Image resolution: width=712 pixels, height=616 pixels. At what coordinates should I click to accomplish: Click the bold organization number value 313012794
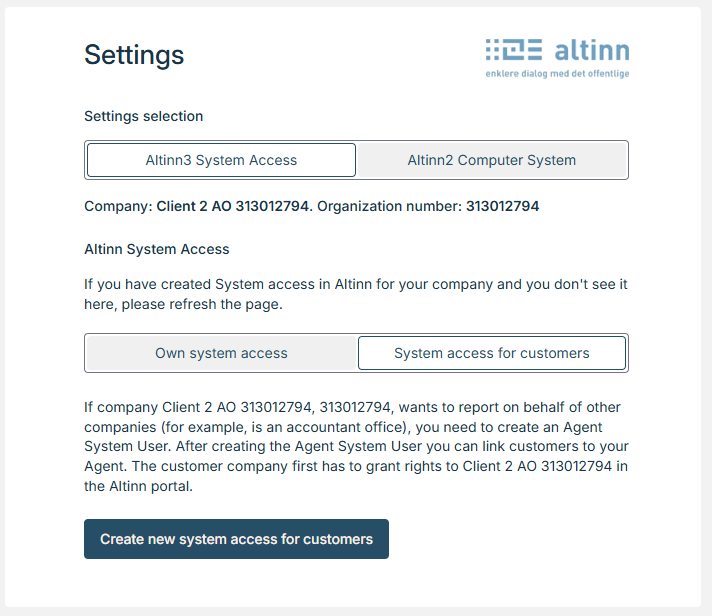pyautogui.click(x=502, y=207)
